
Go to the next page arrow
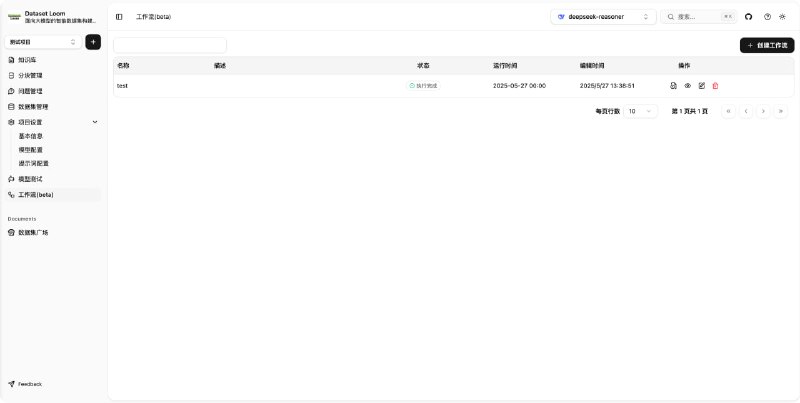point(763,111)
